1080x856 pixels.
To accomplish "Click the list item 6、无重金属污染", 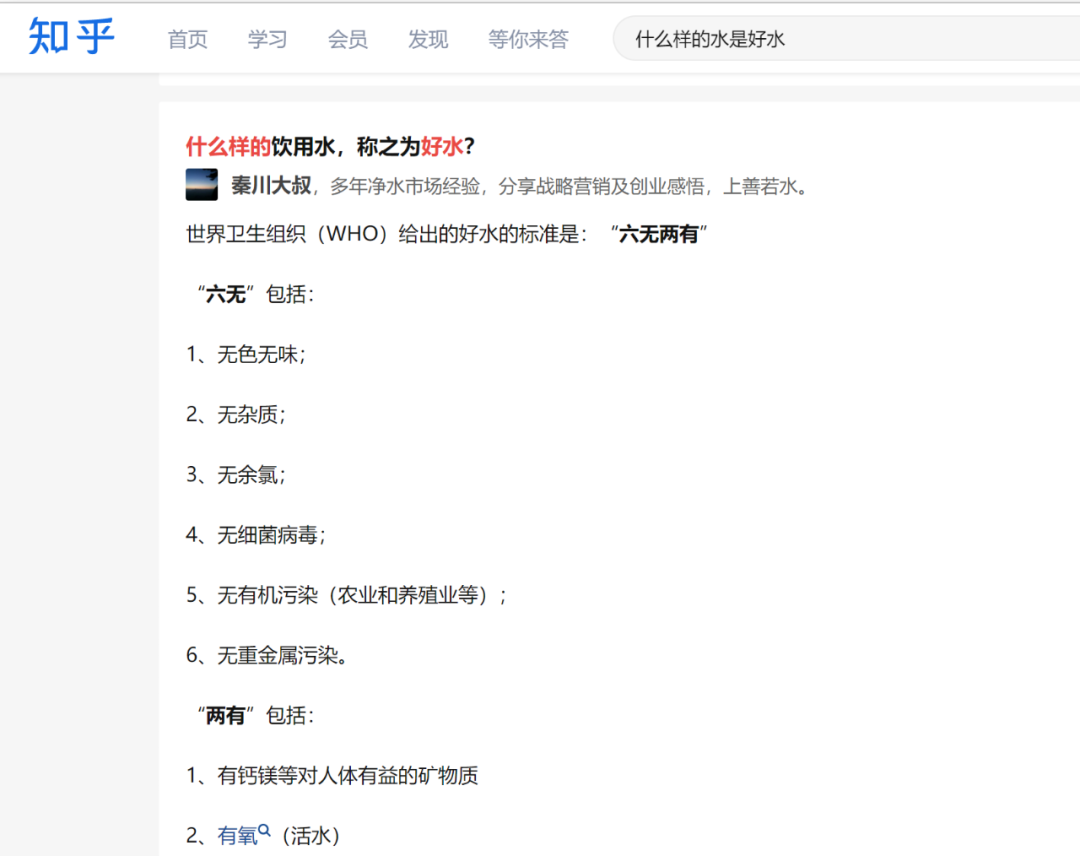I will pyautogui.click(x=267, y=655).
